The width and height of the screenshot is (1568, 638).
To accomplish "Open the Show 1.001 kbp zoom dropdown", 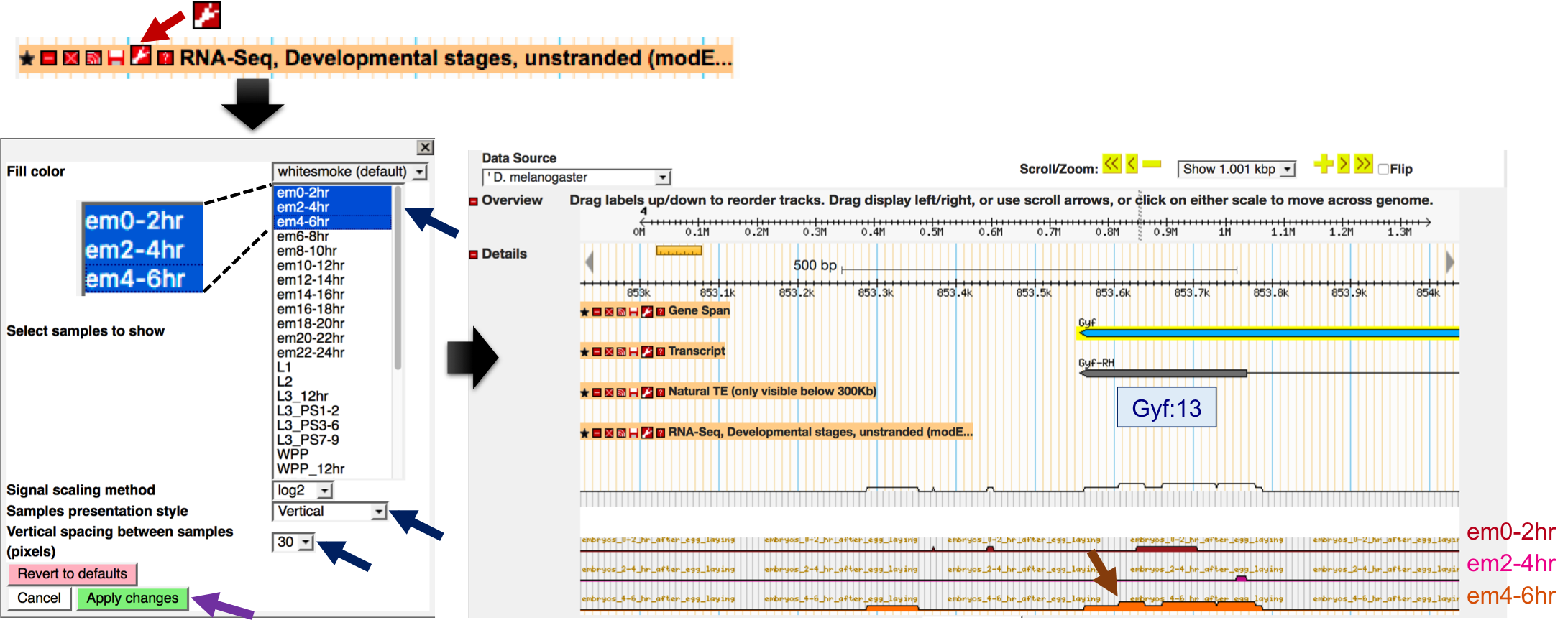I will point(1236,170).
